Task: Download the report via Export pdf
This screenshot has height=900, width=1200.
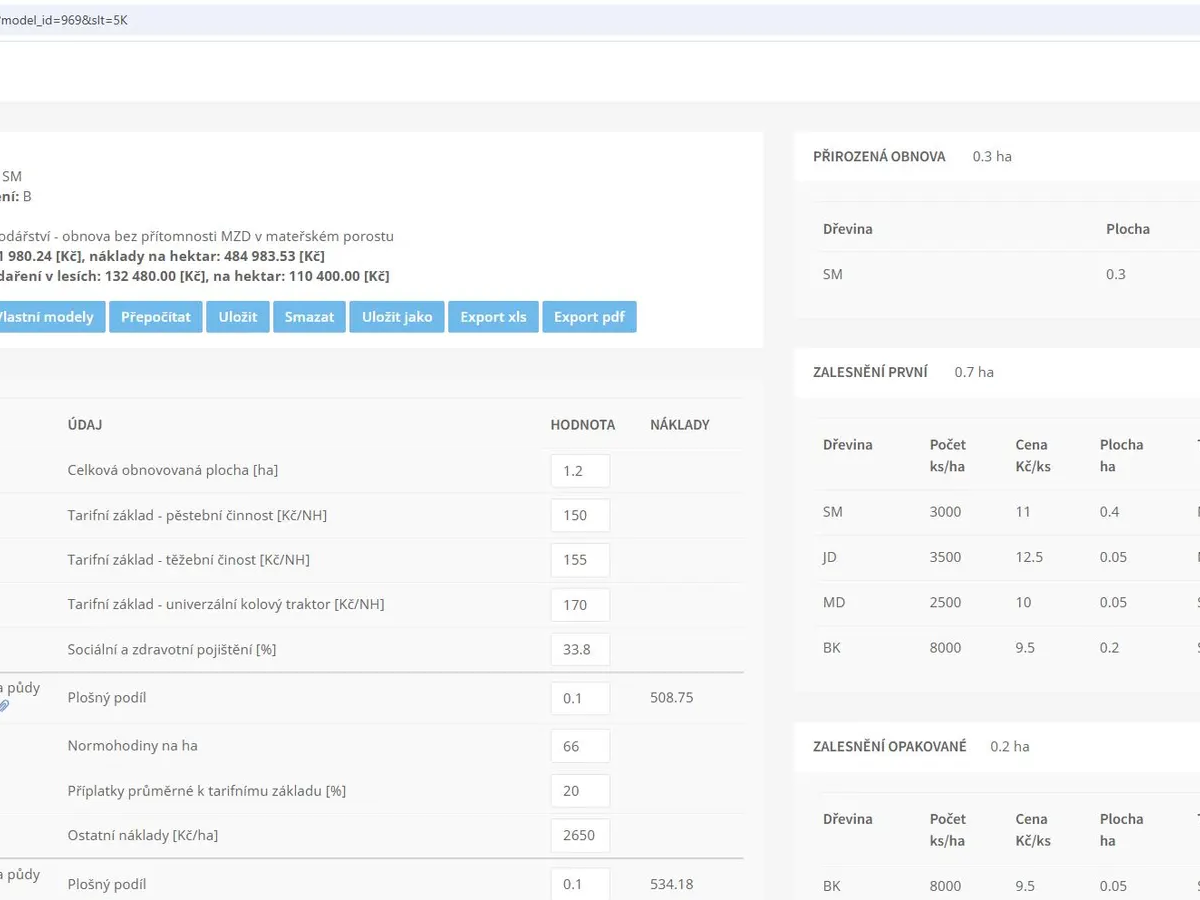Action: (x=589, y=317)
